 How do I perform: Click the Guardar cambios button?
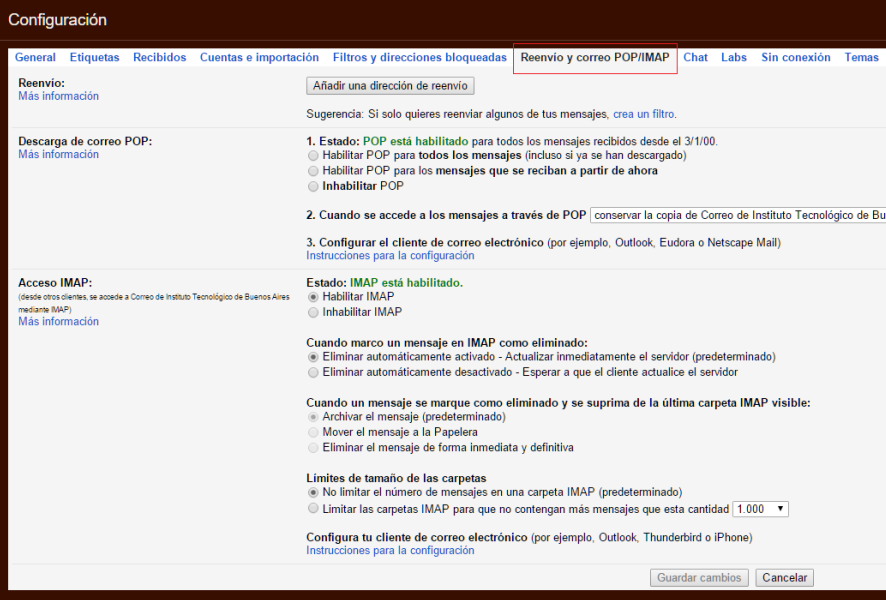pyautogui.click(x=700, y=578)
